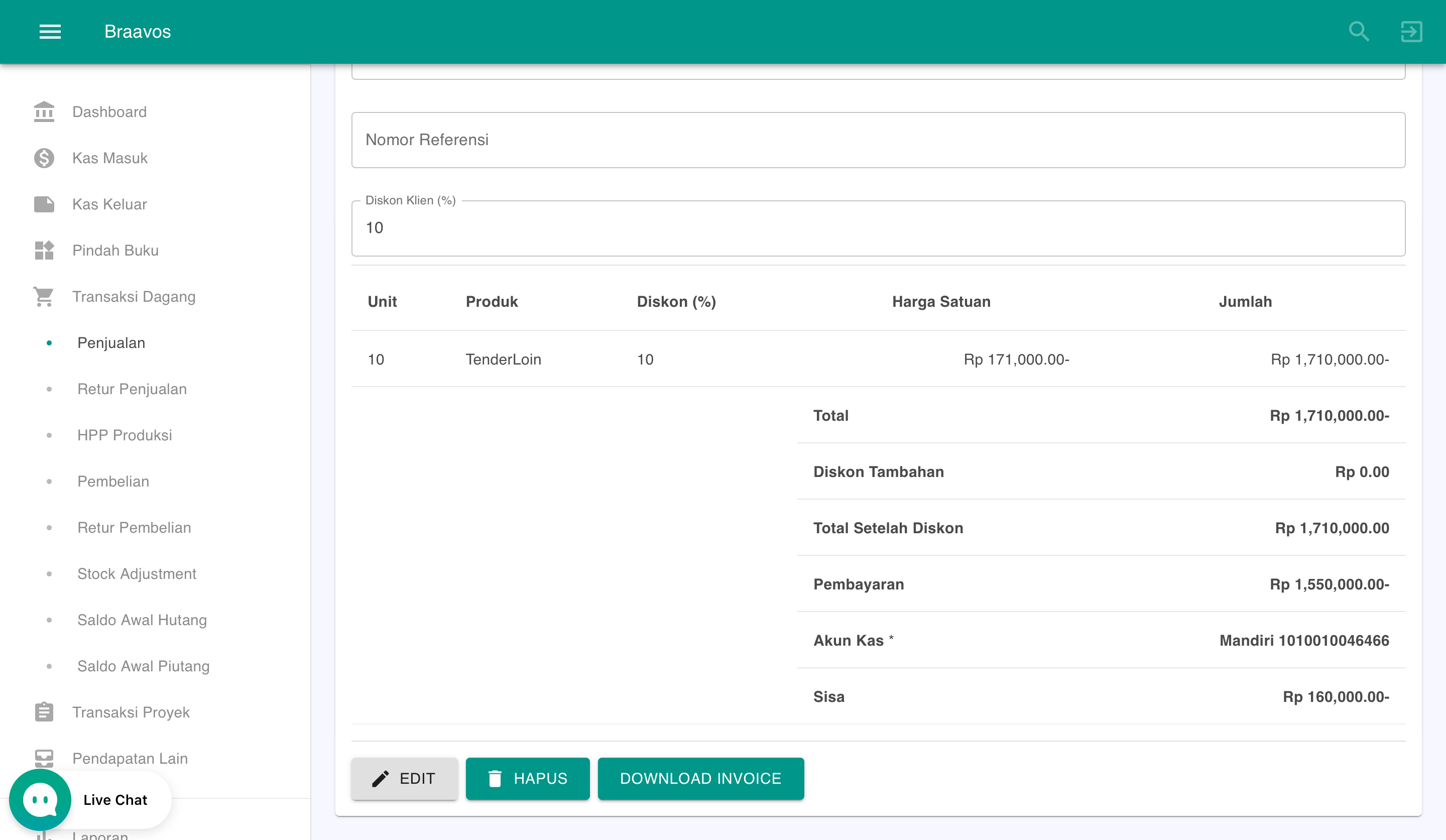This screenshot has width=1446, height=840.
Task: Select the Pindah Buku icon
Action: pyautogui.click(x=44, y=250)
